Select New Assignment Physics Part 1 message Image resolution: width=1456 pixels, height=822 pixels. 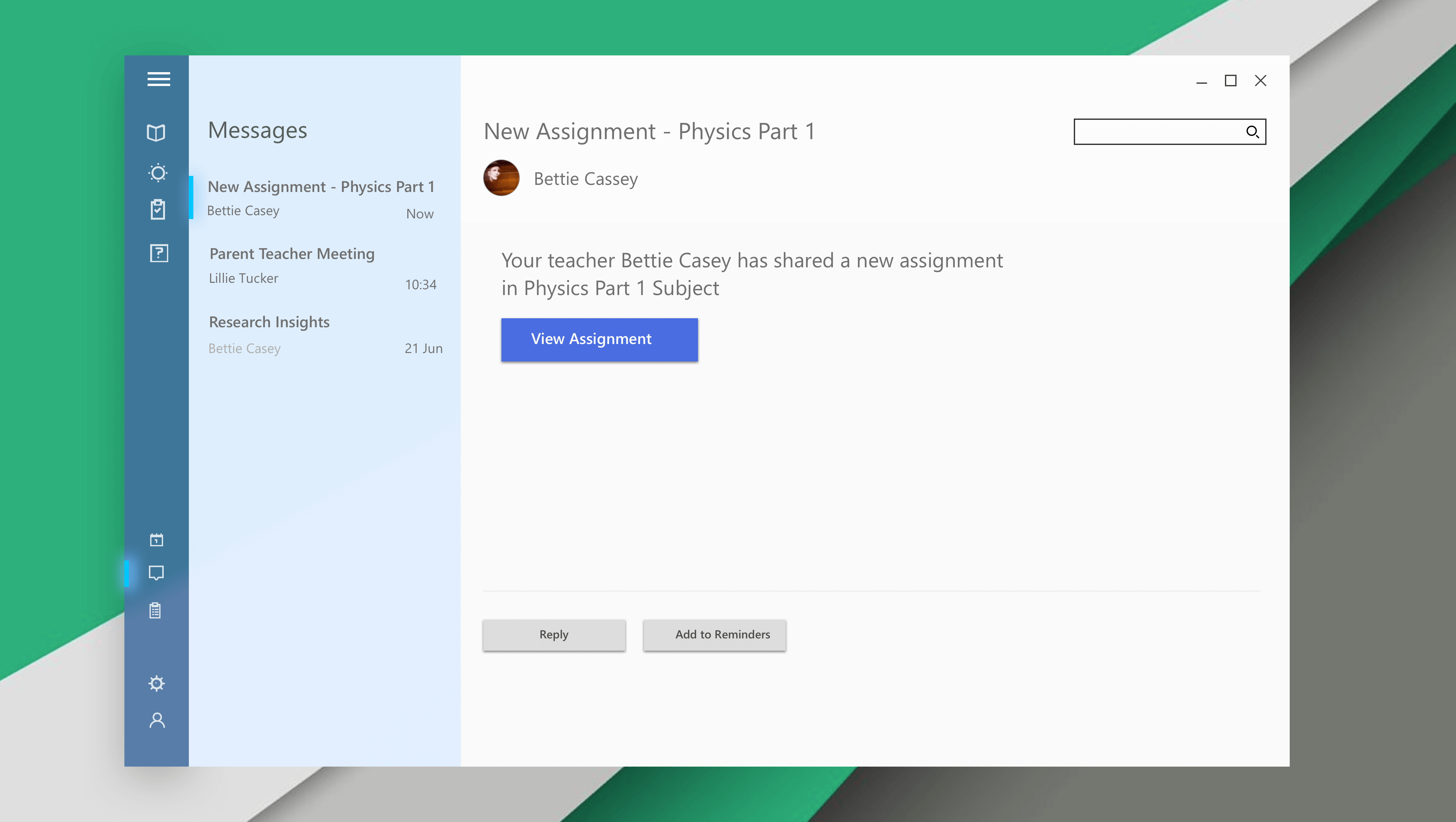click(x=321, y=198)
